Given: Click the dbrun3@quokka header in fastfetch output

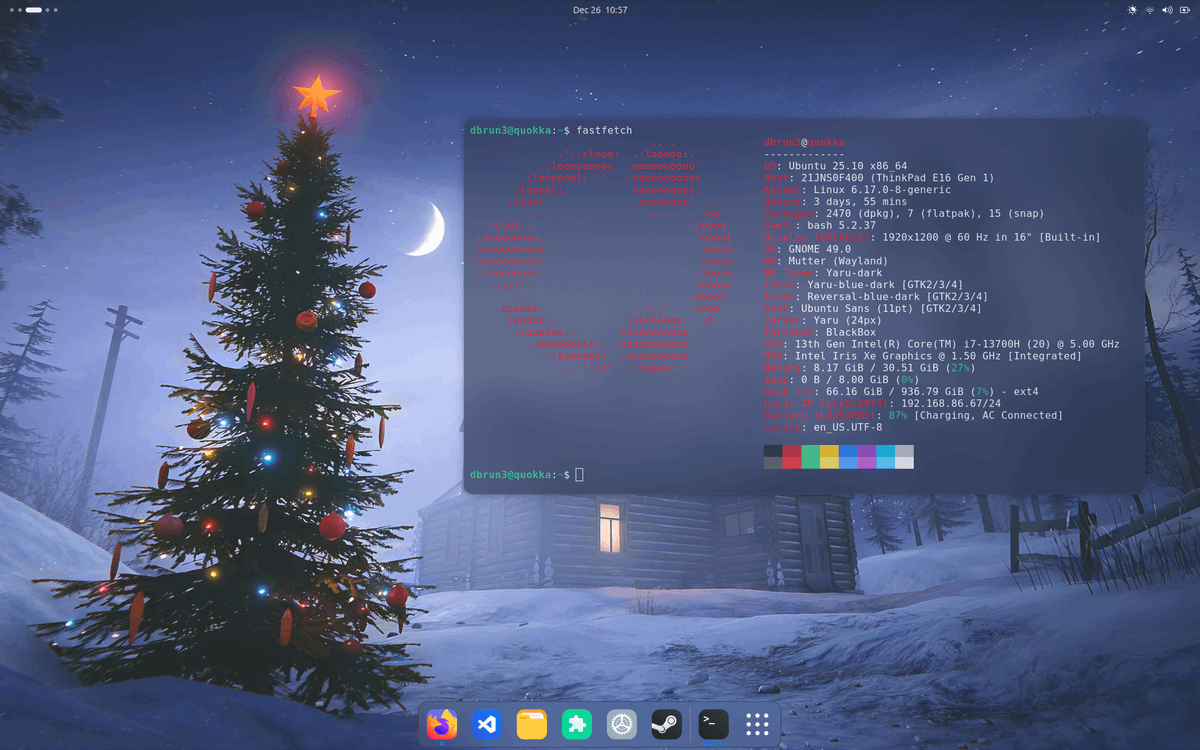Looking at the screenshot, I should (x=804, y=143).
